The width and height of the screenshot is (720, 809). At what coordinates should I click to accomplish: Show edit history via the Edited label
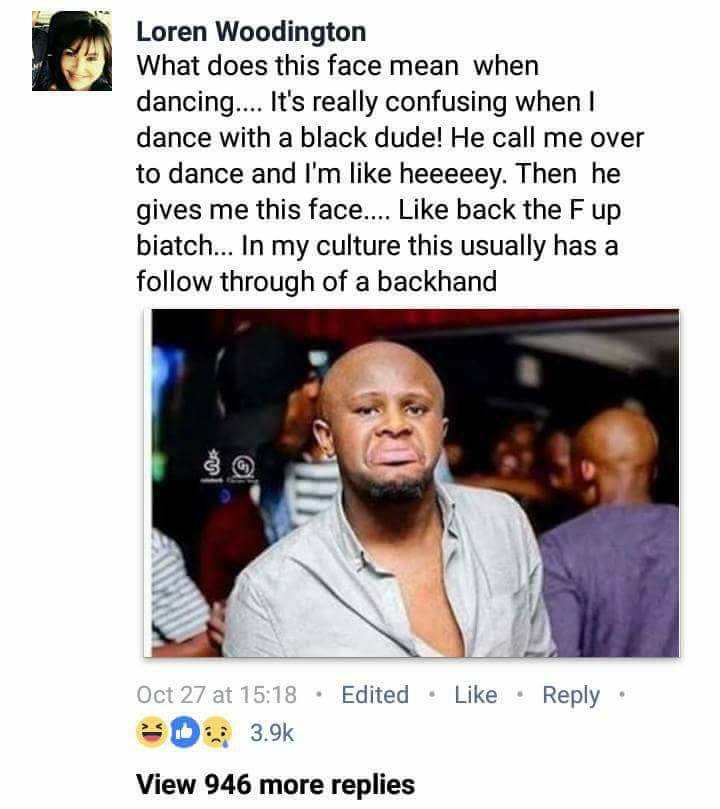point(375,695)
